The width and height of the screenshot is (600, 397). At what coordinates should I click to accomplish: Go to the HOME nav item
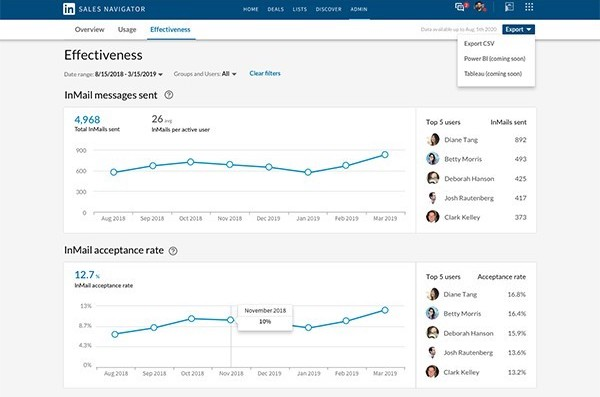[x=251, y=9]
